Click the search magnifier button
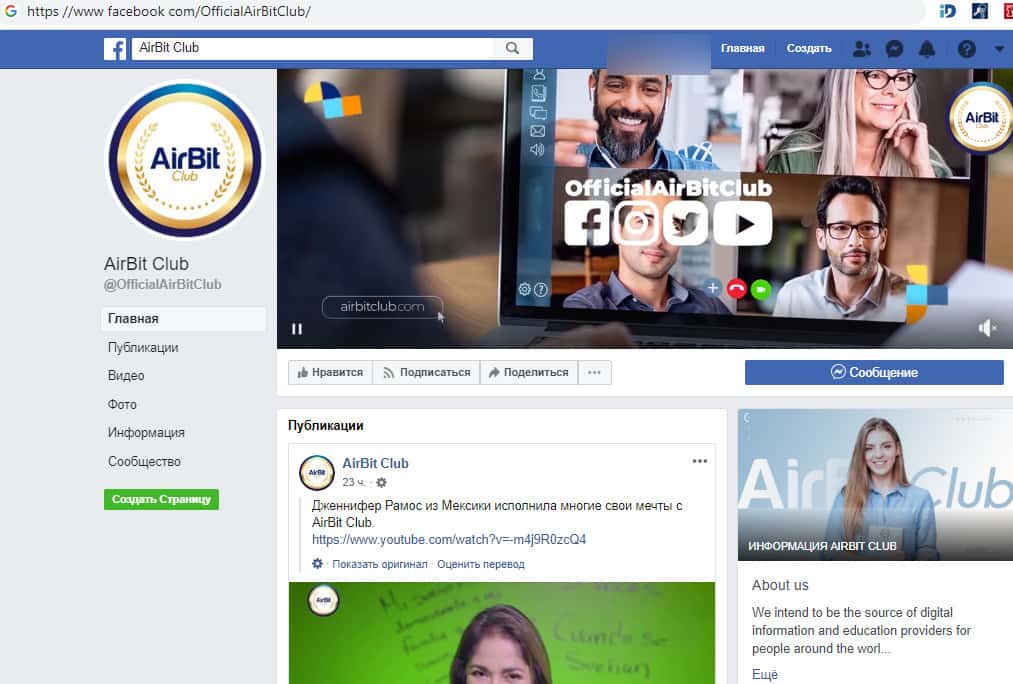 tap(512, 48)
